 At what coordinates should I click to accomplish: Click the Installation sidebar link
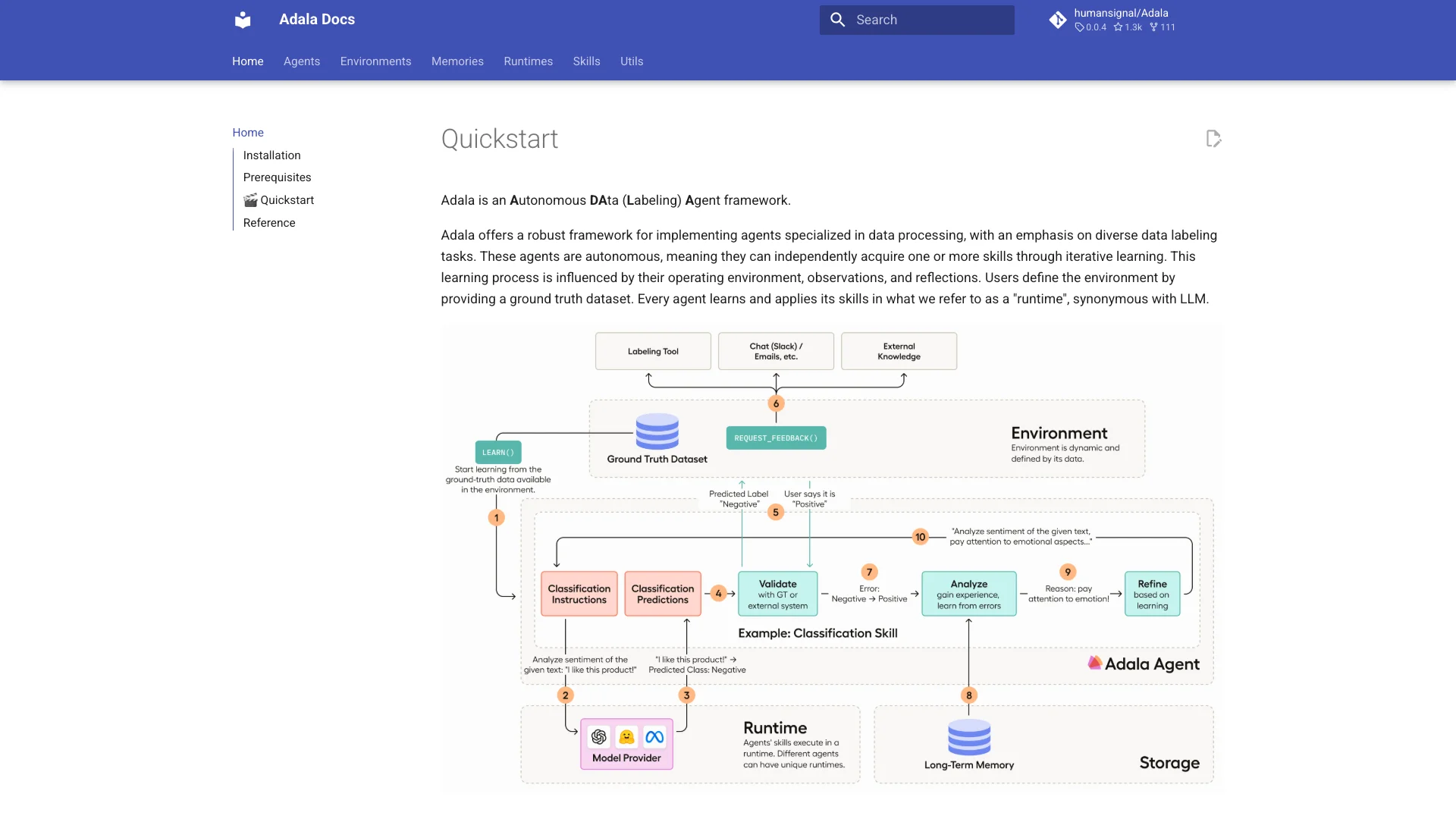(x=271, y=155)
